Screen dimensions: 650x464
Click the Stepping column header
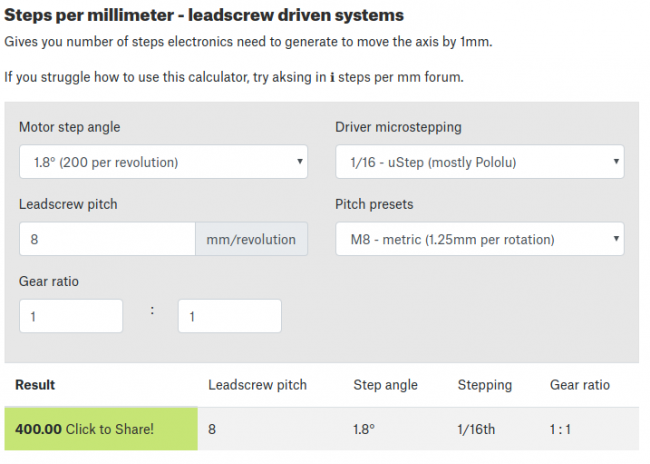pos(485,385)
